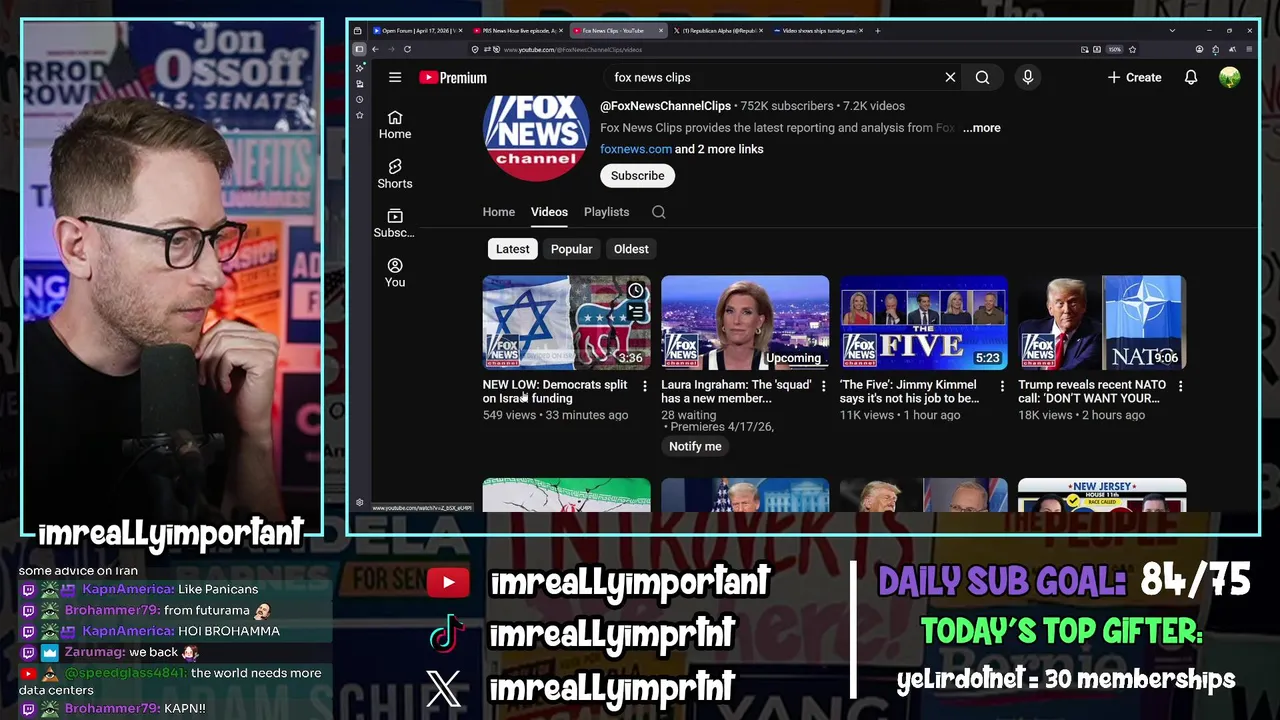
Task: Clear the search box with X
Action: 950,77
